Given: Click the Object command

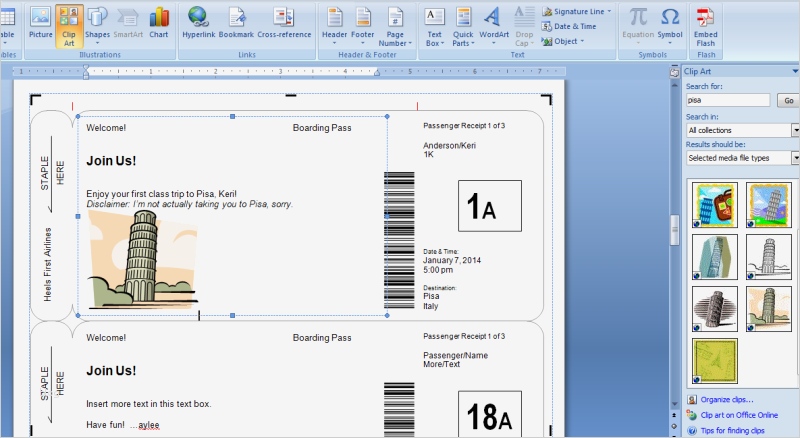Looking at the screenshot, I should pyautogui.click(x=563, y=41).
